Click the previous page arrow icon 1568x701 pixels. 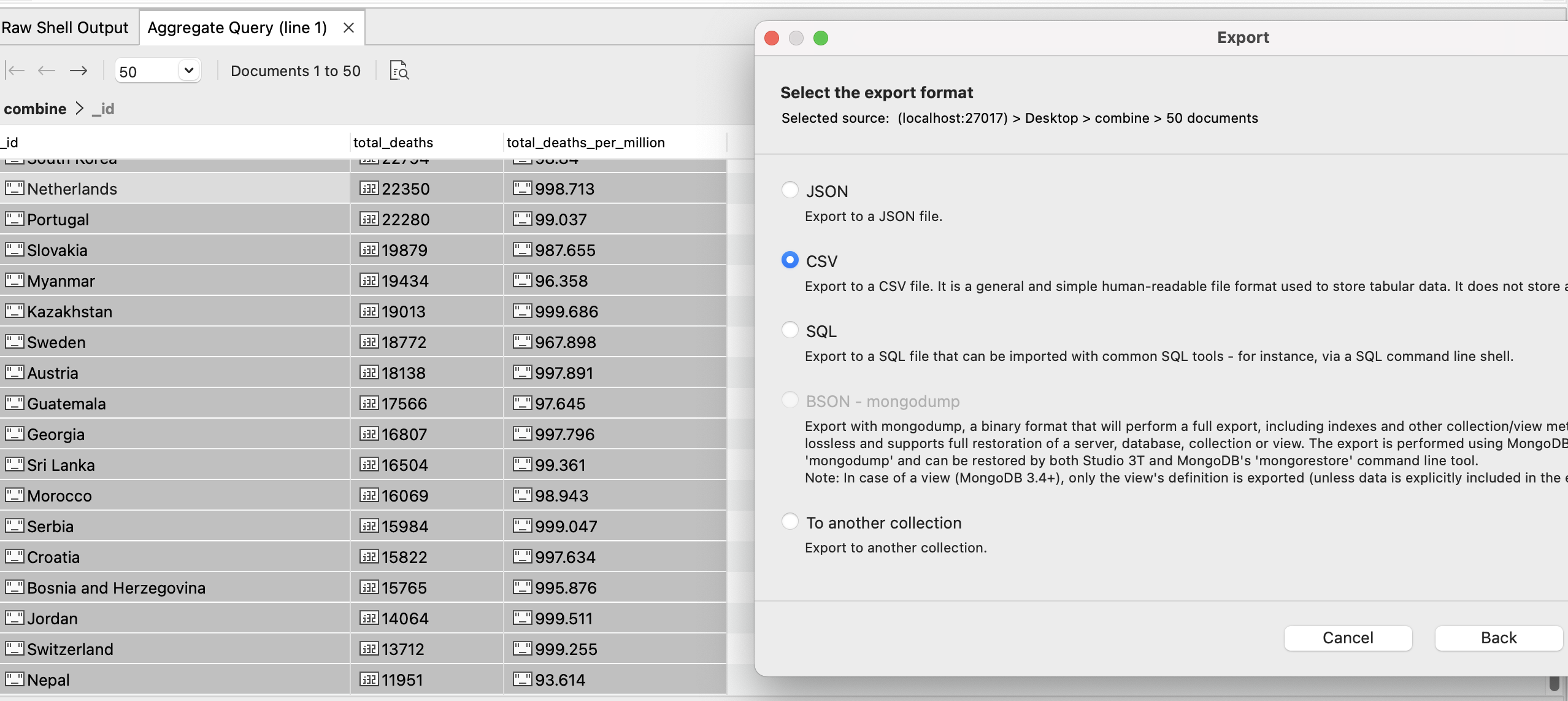47,71
